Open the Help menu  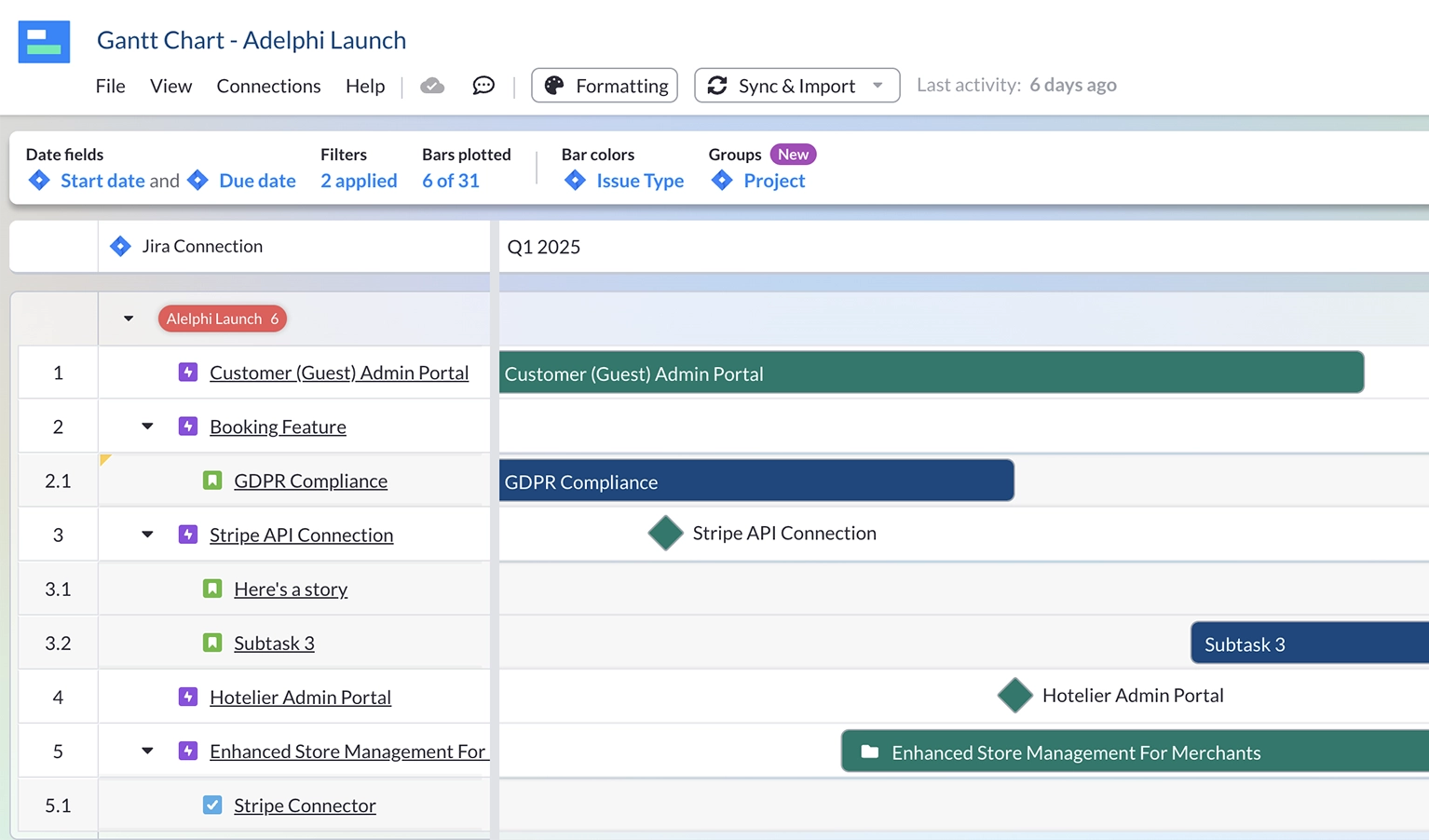point(365,86)
